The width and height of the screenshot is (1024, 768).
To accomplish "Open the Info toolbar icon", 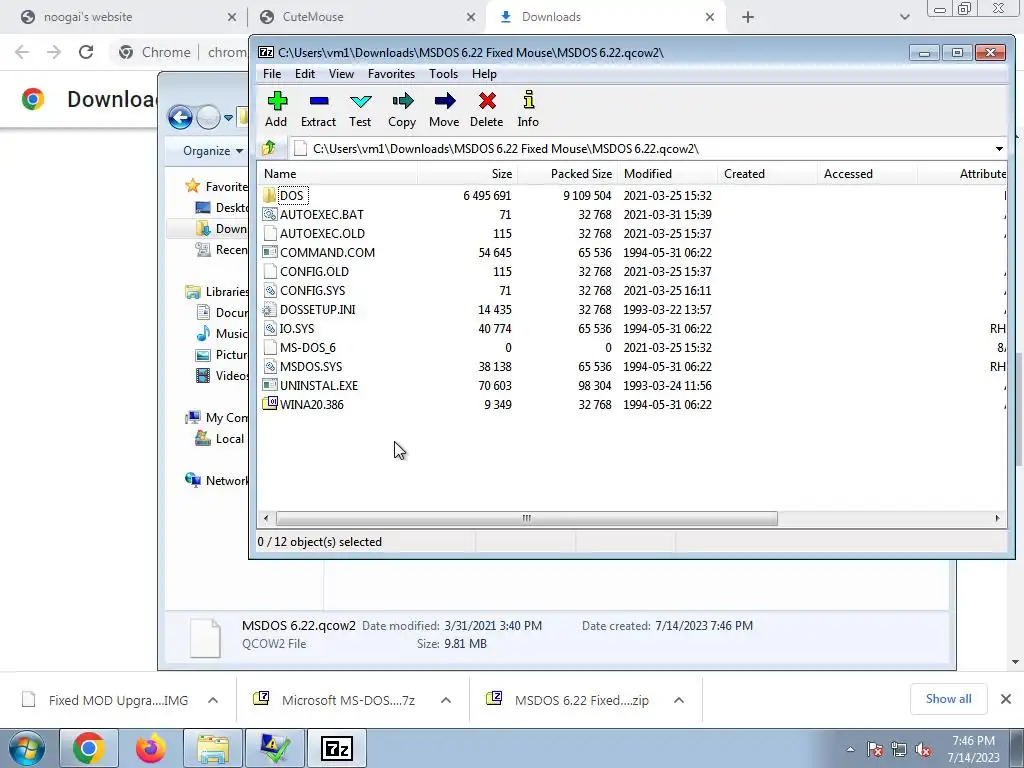I will point(528,101).
